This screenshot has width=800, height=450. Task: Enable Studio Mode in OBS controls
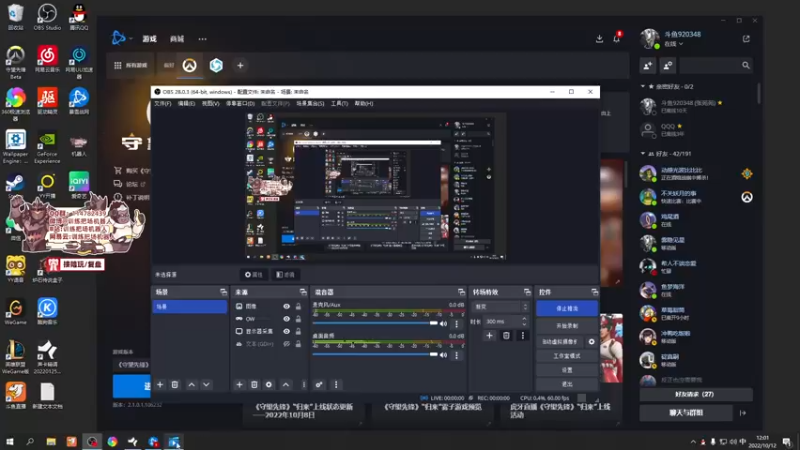tap(567, 356)
